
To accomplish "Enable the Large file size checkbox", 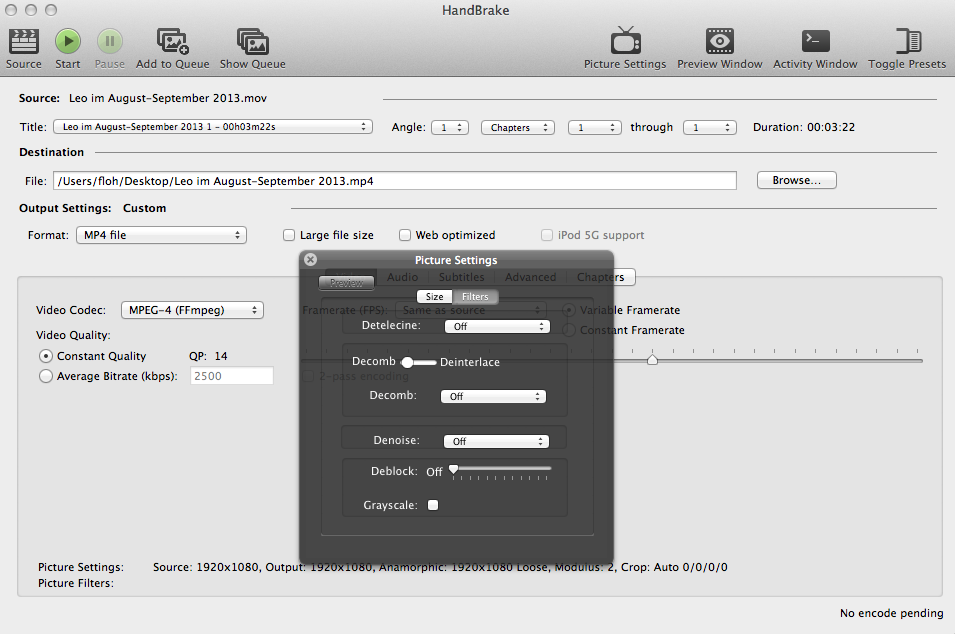I will (289, 235).
